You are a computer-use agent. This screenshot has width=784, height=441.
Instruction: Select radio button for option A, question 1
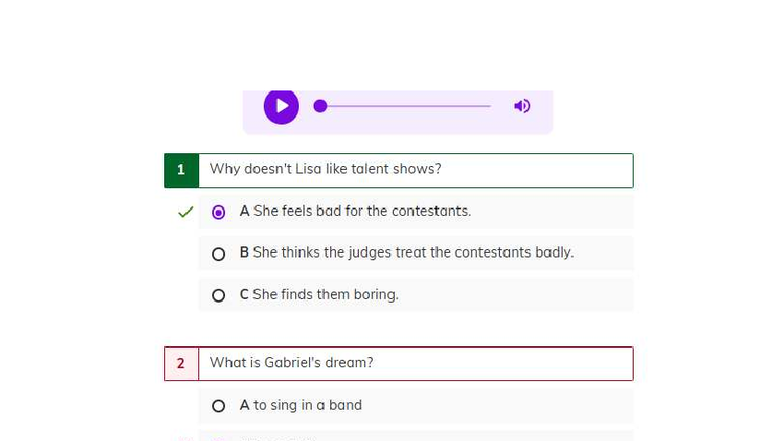pos(218,212)
